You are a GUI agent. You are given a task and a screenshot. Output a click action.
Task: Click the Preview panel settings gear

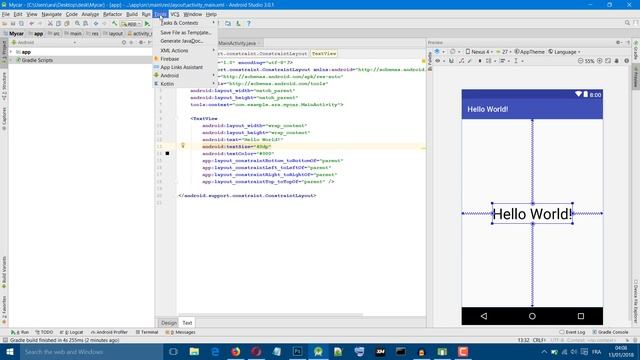(x=618, y=42)
